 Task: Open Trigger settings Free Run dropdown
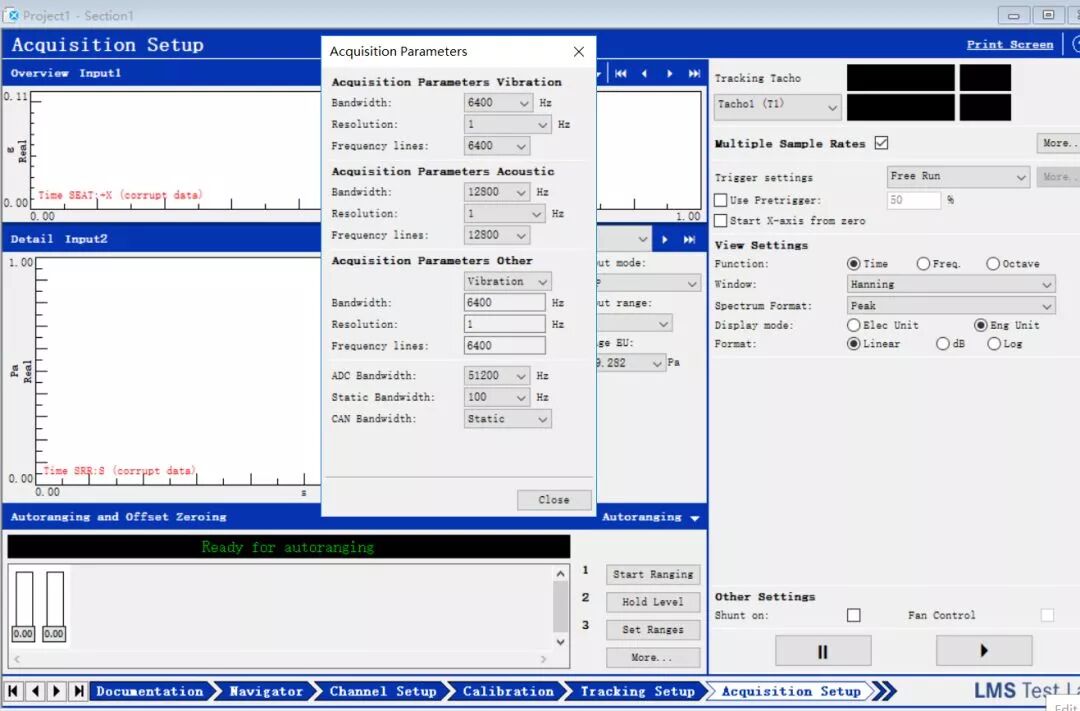pos(958,177)
